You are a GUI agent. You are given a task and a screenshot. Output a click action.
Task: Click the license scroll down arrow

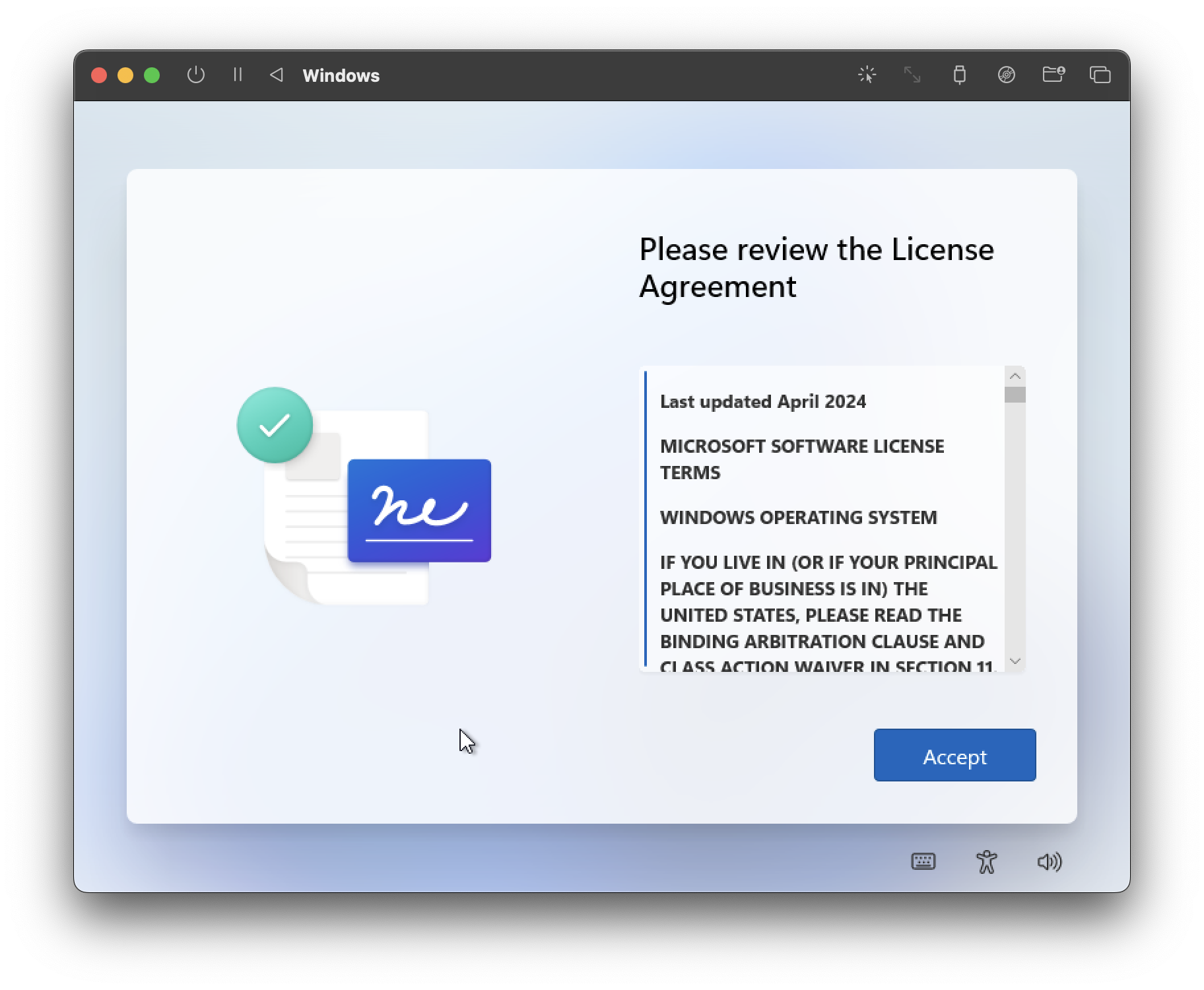[1015, 661]
